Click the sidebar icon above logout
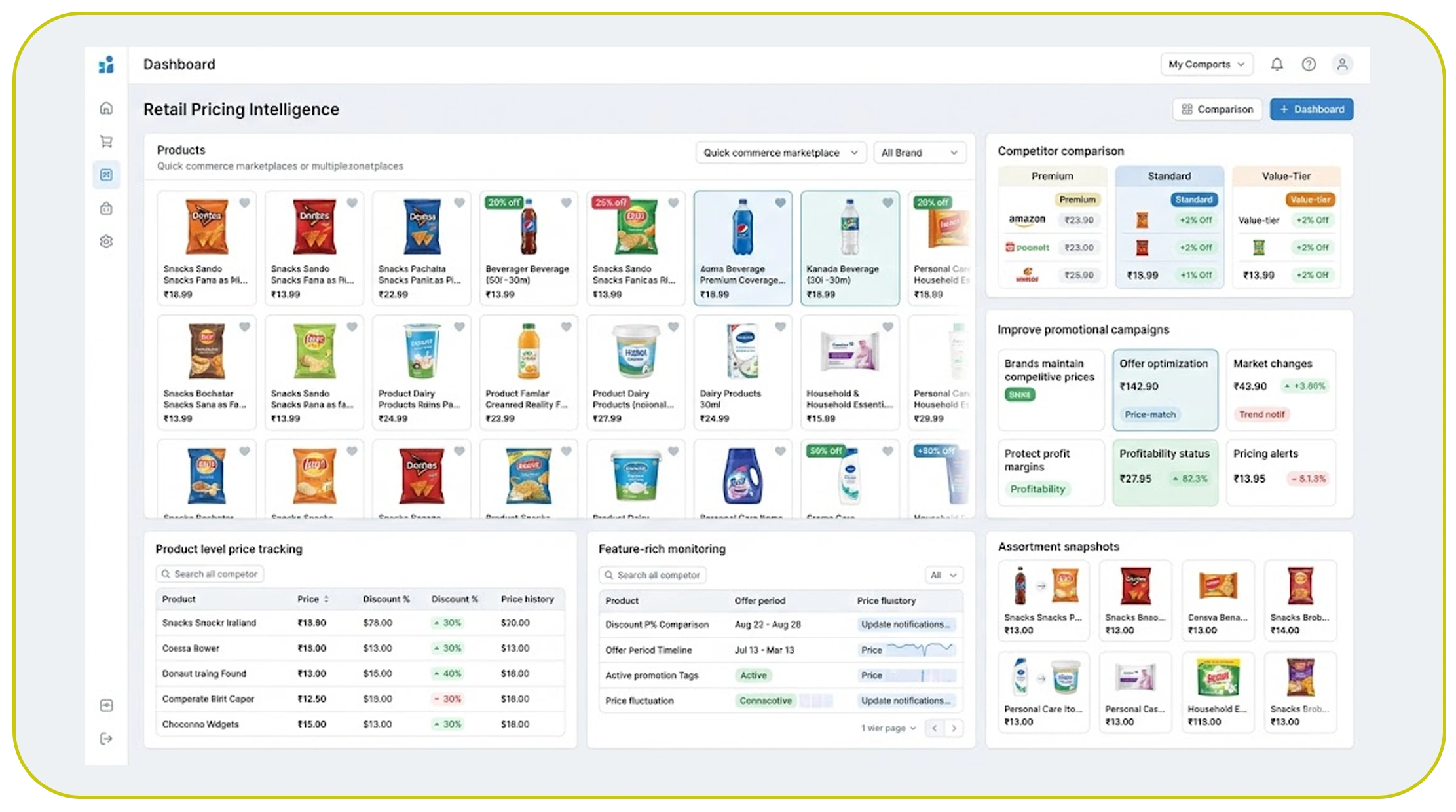Image resolution: width=1456 pixels, height=812 pixels. pyautogui.click(x=106, y=705)
